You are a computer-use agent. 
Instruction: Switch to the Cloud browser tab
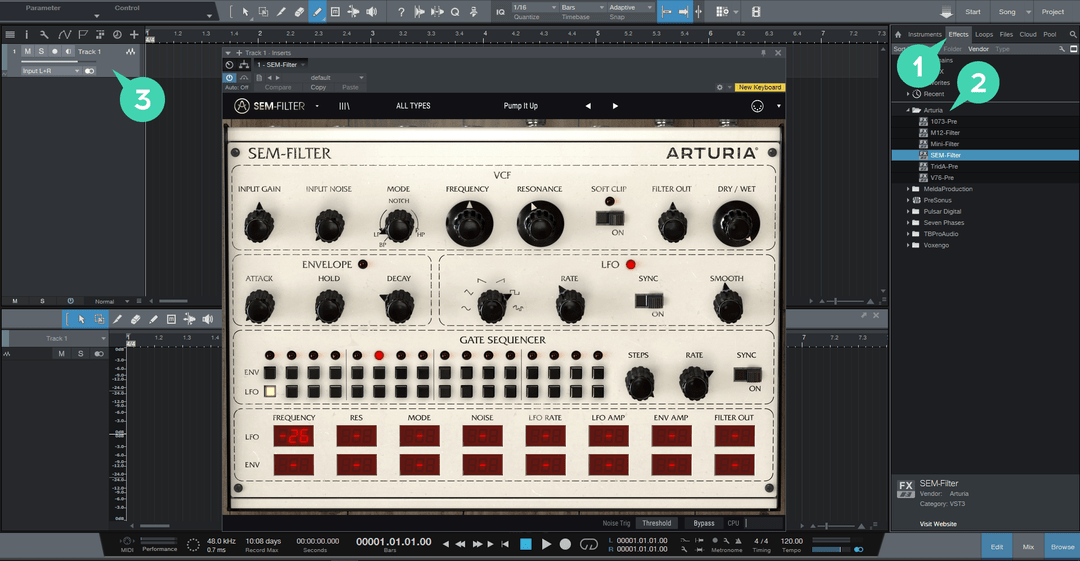click(1028, 34)
